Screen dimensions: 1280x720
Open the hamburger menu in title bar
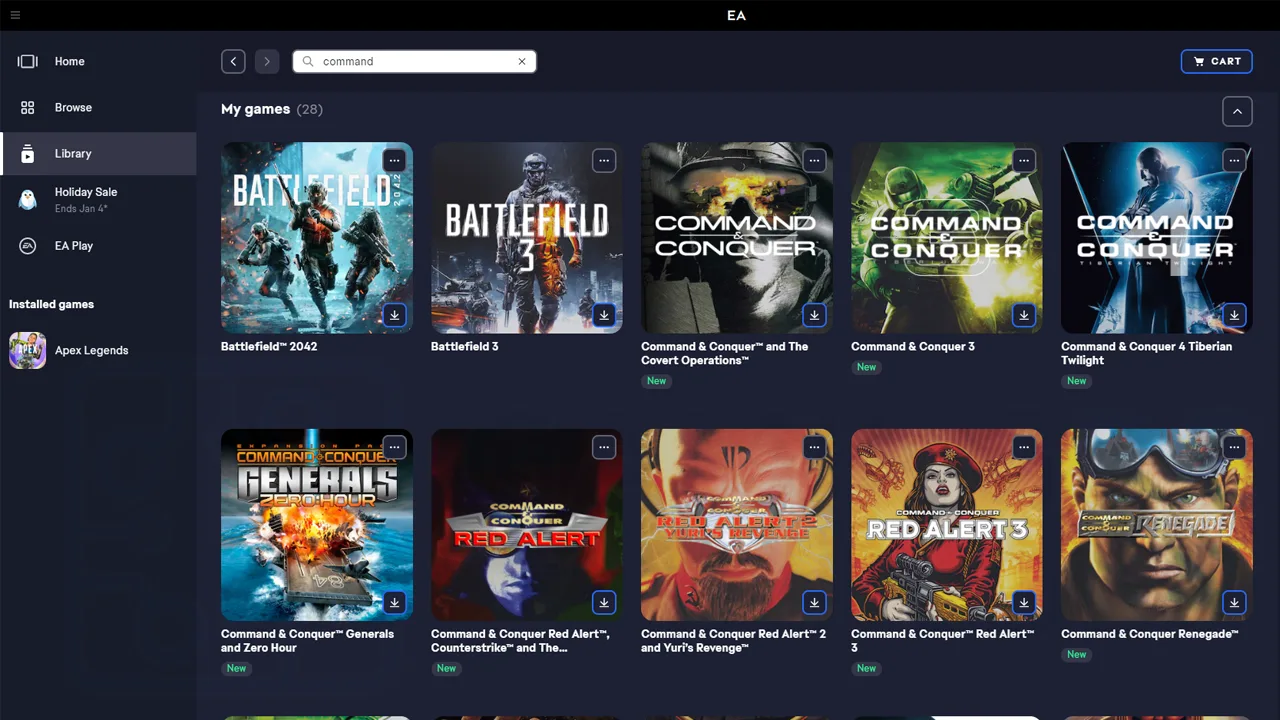[x=15, y=15]
